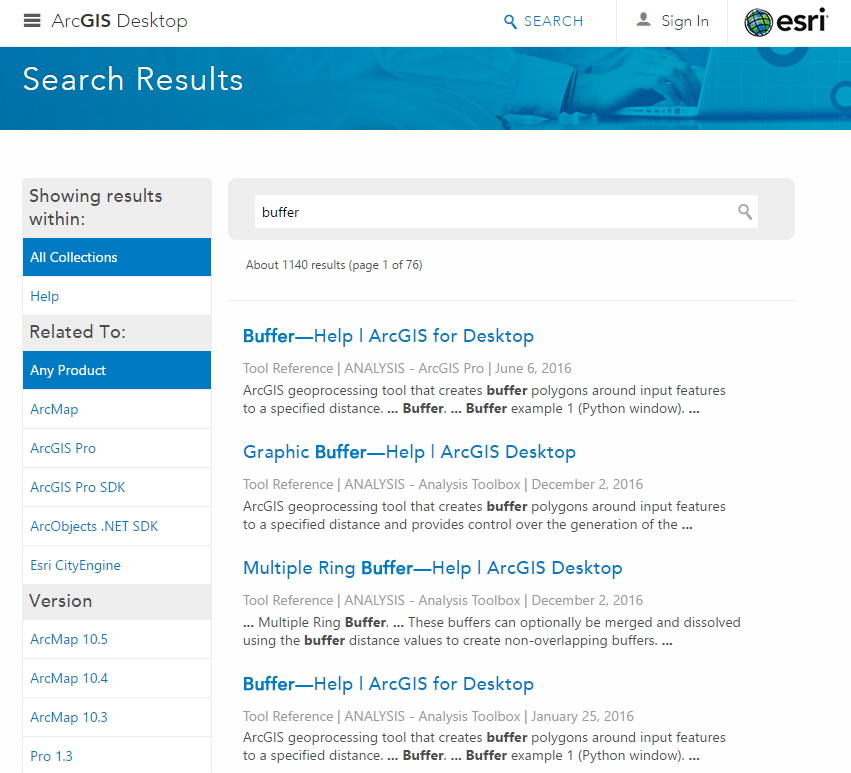Click the Multiple Ring Buffer description snippet

(x=492, y=631)
